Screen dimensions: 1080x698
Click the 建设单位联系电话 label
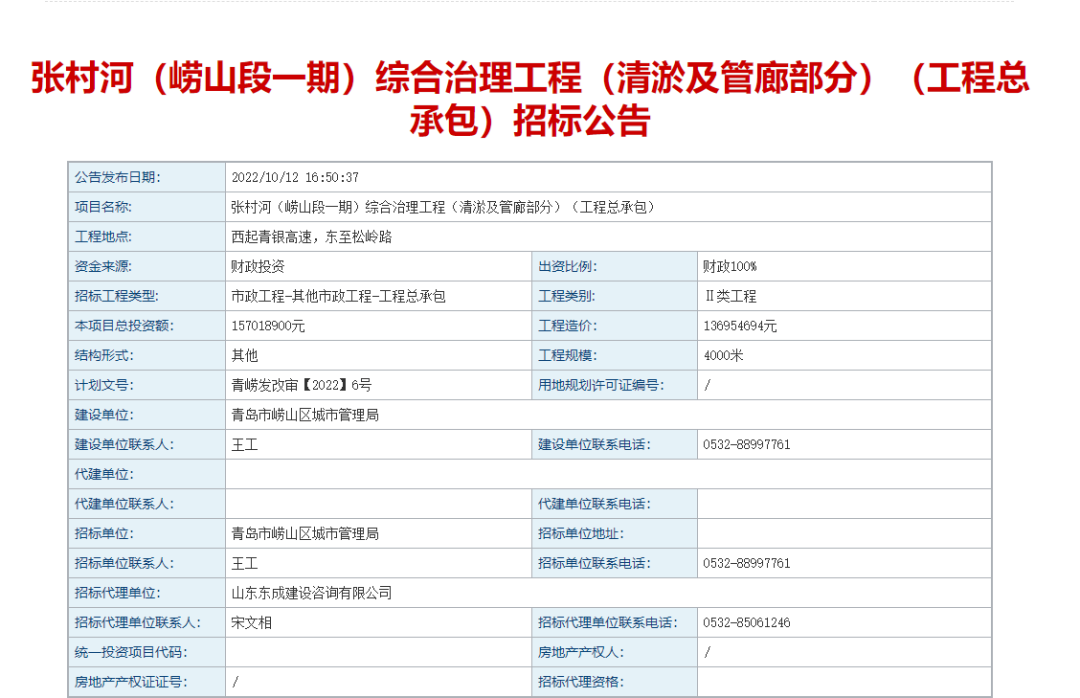(594, 444)
